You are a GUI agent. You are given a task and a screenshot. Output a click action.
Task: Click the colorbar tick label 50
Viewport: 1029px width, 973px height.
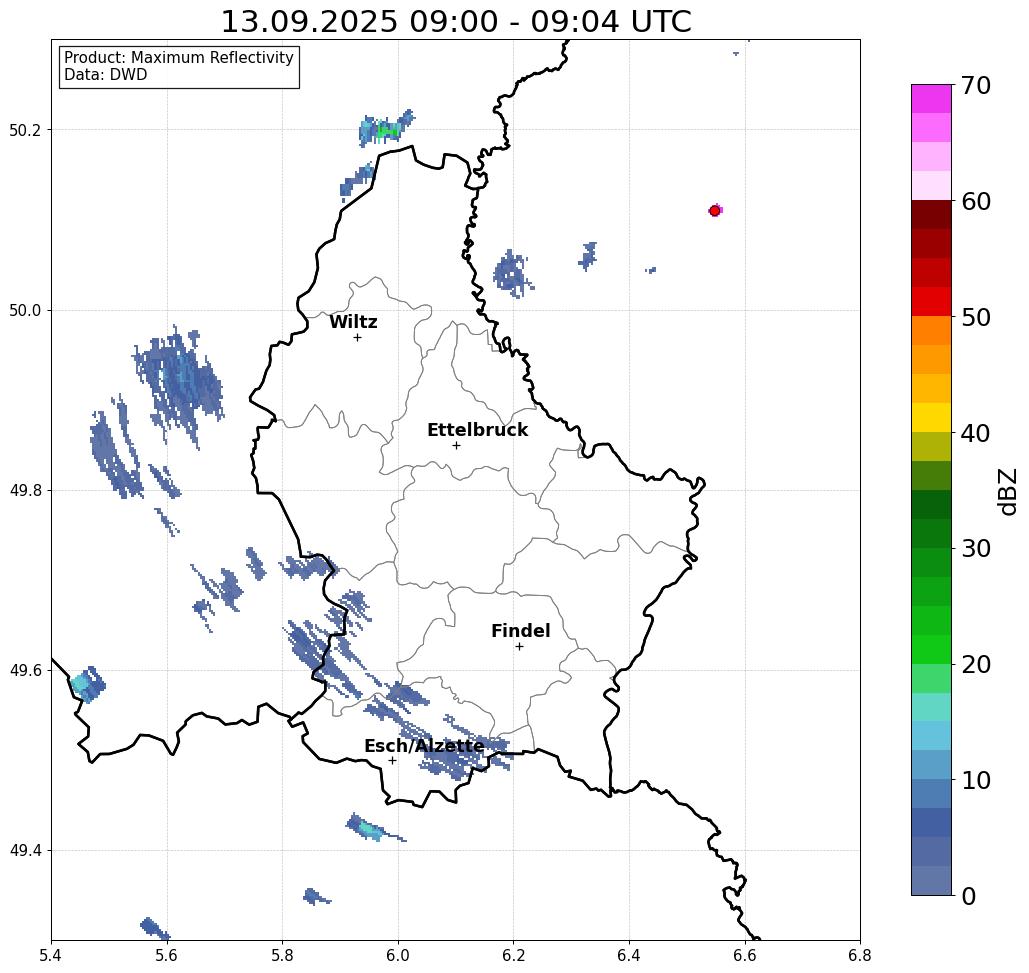[975, 317]
